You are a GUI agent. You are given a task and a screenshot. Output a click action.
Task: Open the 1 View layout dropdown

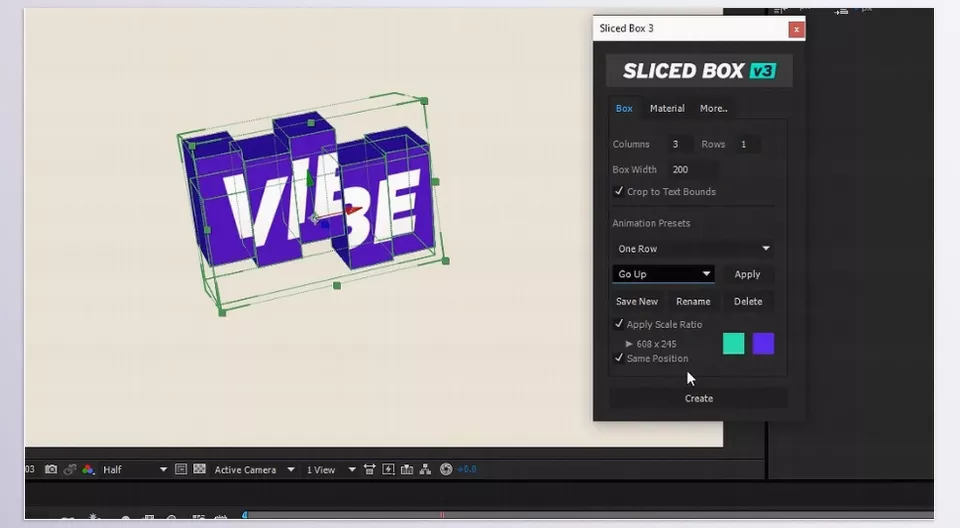point(331,470)
